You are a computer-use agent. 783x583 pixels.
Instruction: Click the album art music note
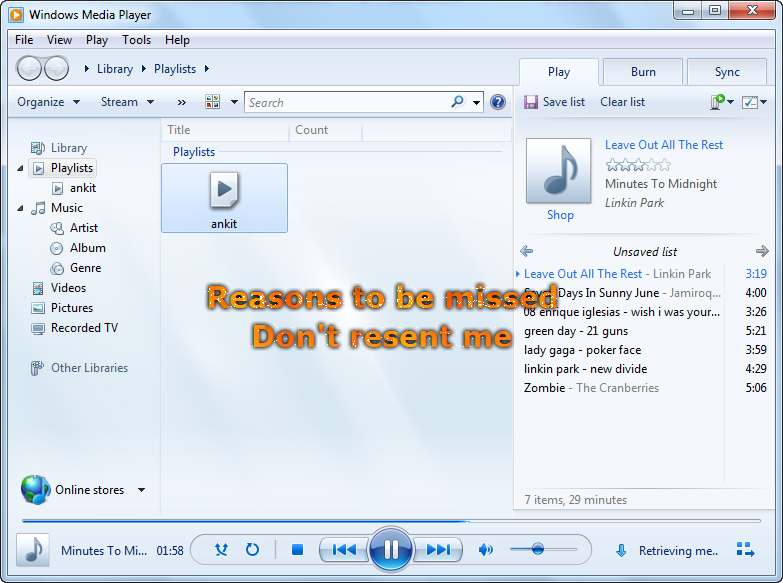(x=558, y=171)
